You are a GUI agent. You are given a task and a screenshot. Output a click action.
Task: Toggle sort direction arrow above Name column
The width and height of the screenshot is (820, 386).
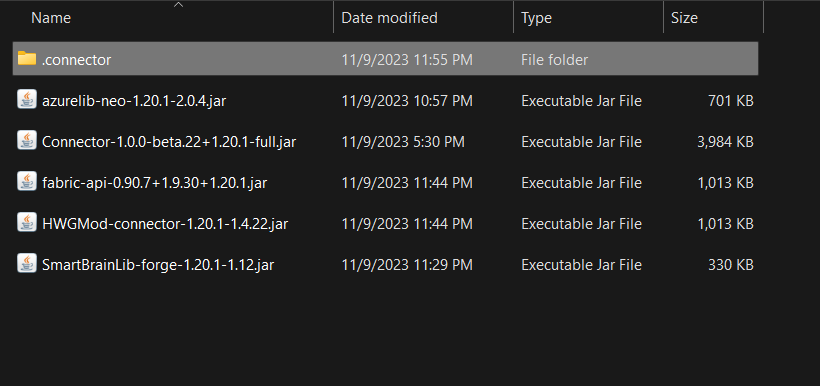tap(178, 5)
